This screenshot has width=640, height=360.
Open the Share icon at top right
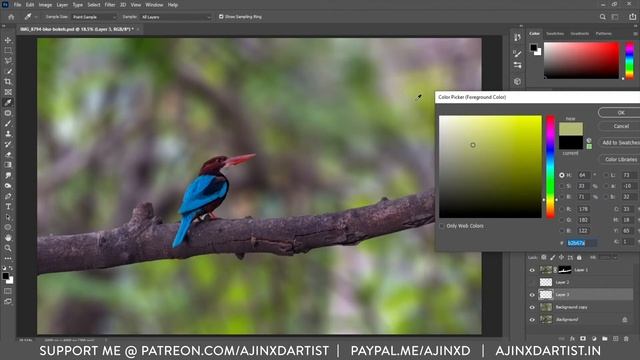tap(632, 17)
